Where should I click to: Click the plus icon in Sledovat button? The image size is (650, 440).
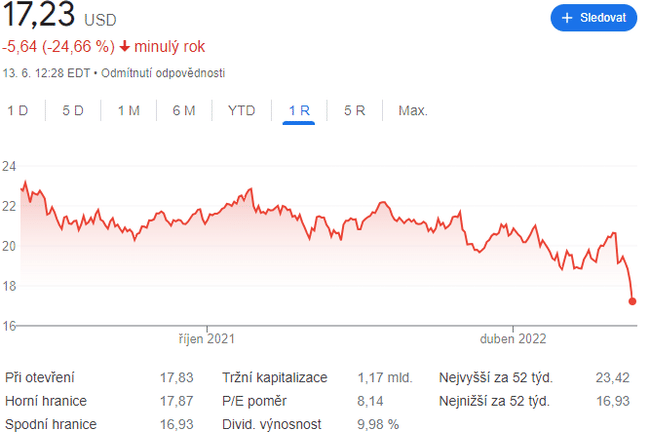tap(567, 18)
